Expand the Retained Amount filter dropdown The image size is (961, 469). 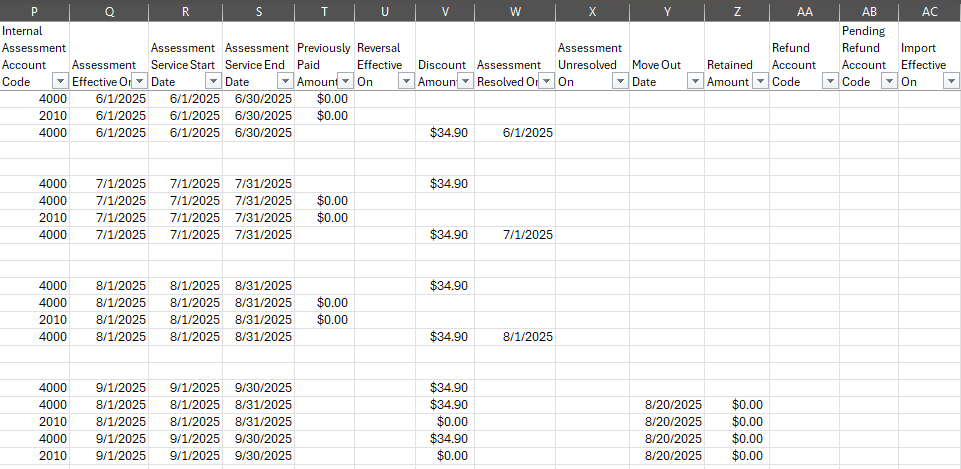[759, 82]
